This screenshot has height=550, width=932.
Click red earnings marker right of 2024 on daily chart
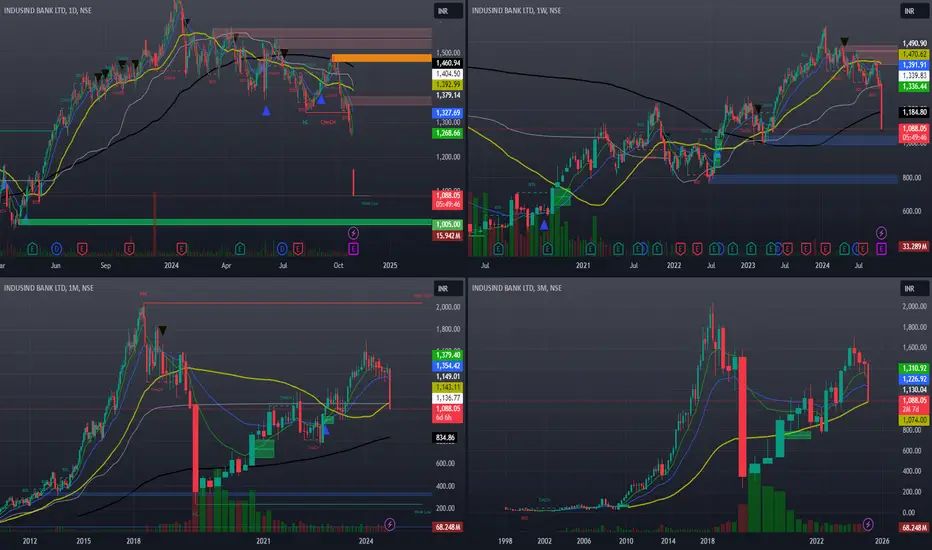click(181, 249)
